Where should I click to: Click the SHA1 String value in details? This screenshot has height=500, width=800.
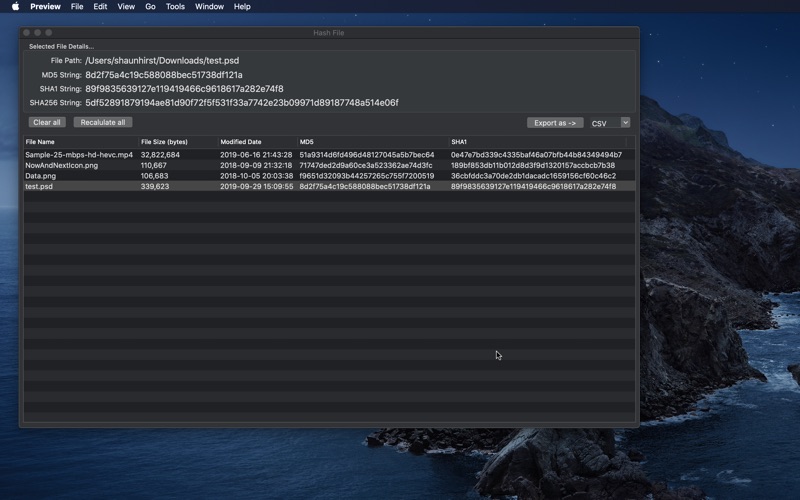pos(184,89)
